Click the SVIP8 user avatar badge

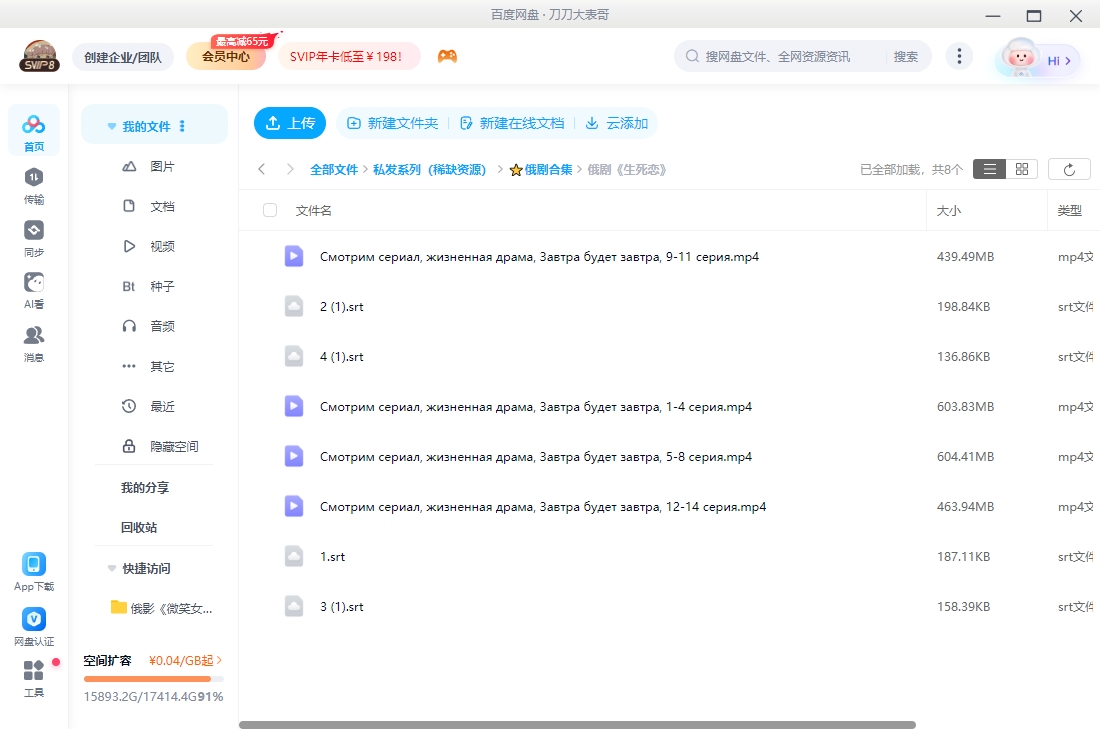pyautogui.click(x=39, y=56)
